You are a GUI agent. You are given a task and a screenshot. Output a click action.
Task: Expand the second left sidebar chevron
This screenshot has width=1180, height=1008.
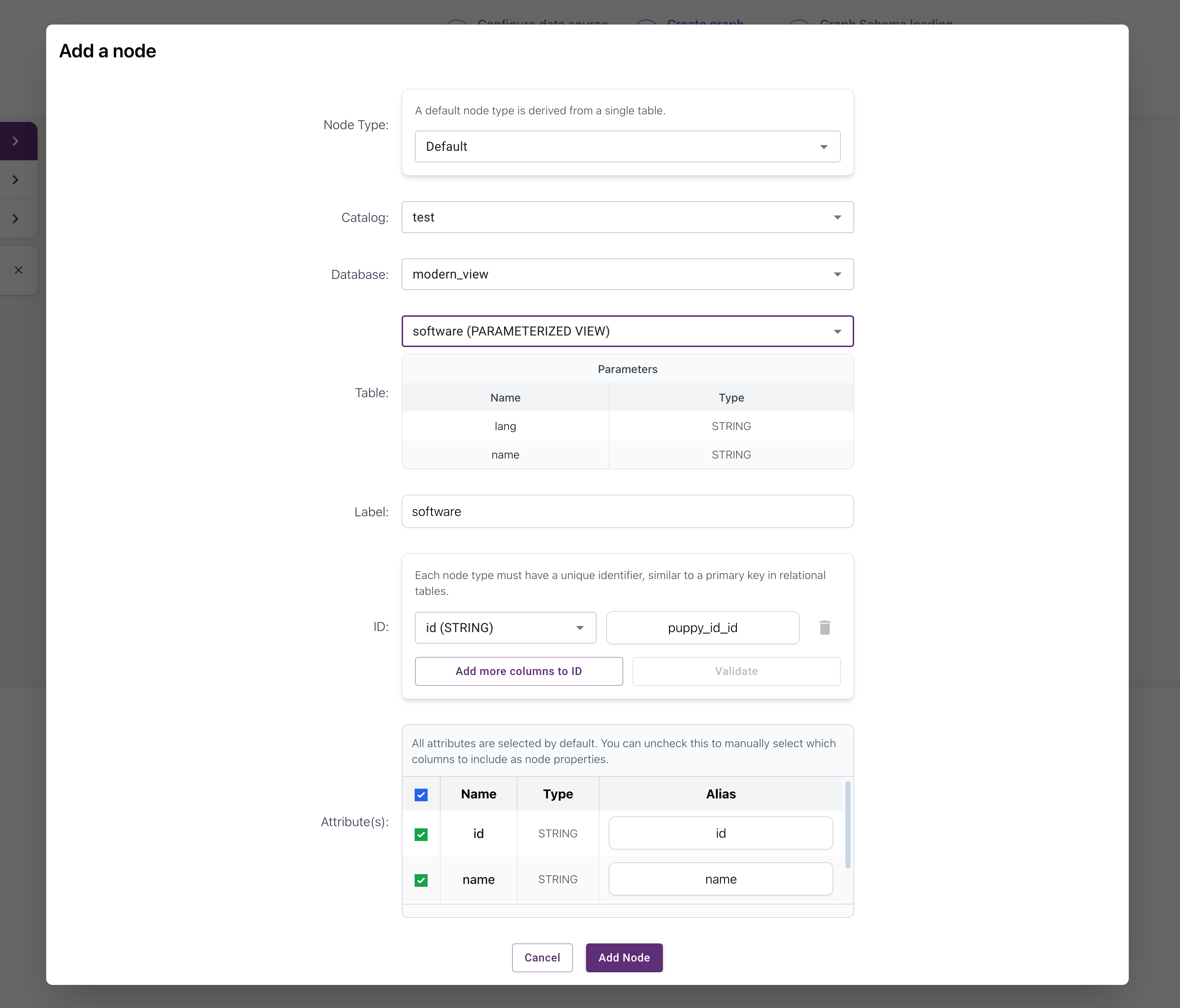16,180
